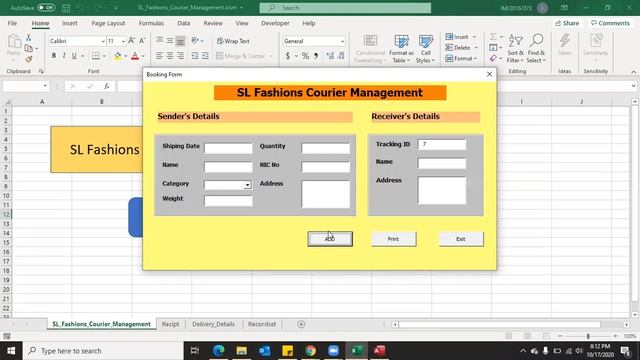The height and width of the screenshot is (360, 640).
Task: Apply Percent Style format
Action: (305, 56)
